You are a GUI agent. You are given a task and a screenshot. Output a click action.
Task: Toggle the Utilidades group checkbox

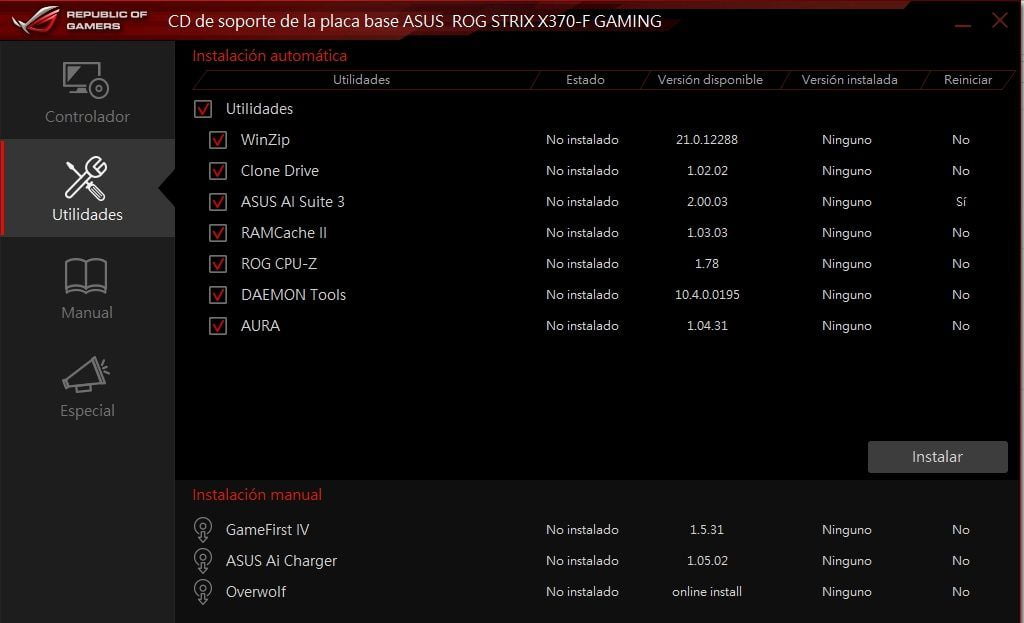point(203,108)
